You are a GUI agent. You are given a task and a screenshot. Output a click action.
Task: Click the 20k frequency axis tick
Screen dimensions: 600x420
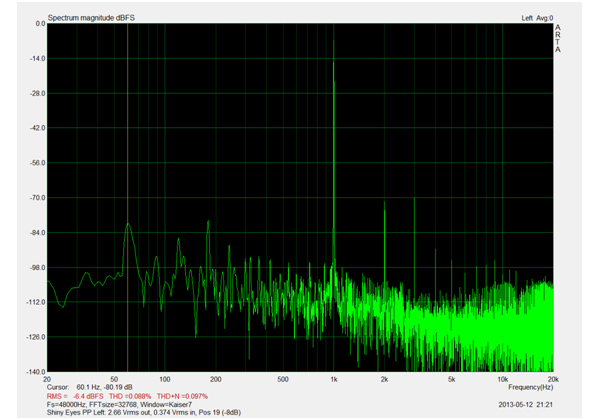(x=552, y=379)
